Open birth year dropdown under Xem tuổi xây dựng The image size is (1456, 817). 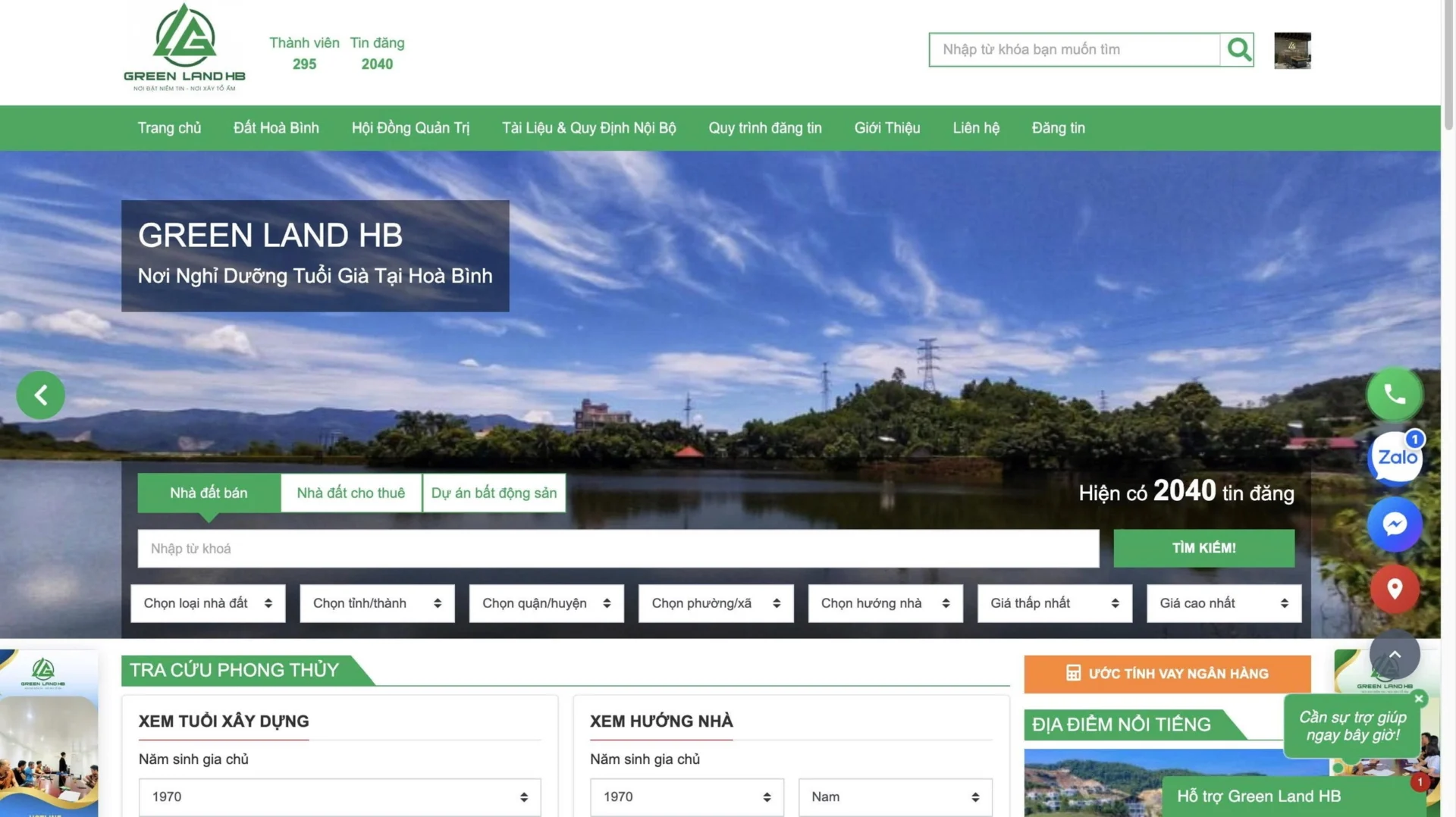click(x=340, y=797)
